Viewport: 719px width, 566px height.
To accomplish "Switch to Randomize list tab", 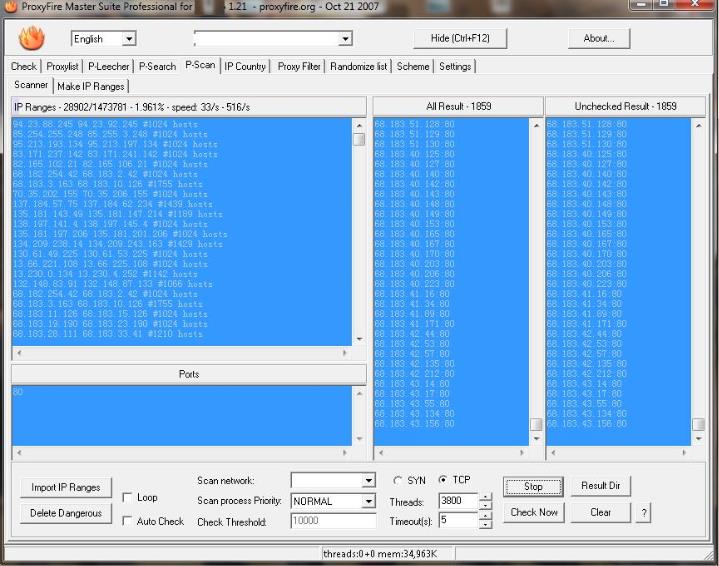I will point(359,67).
